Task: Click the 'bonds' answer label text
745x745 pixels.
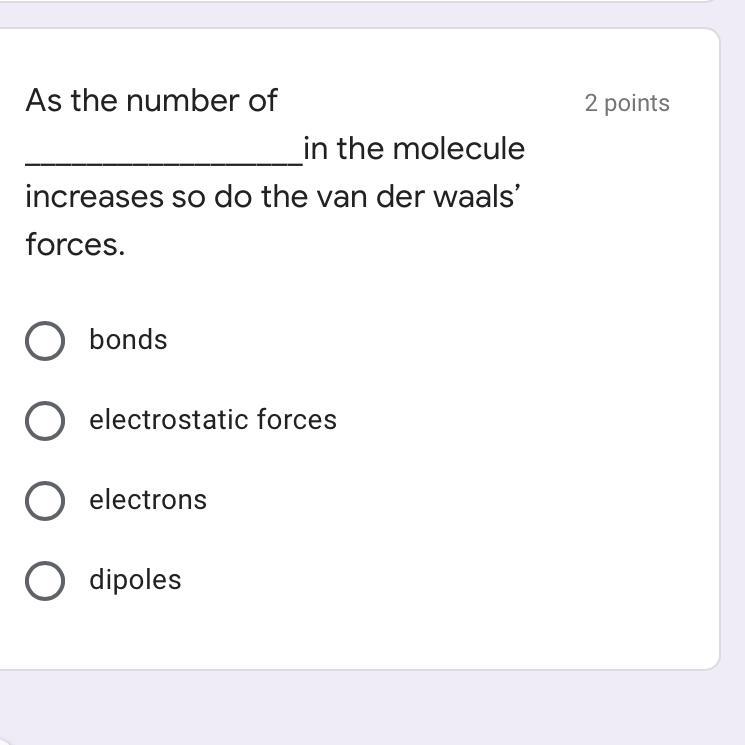Action: point(128,340)
